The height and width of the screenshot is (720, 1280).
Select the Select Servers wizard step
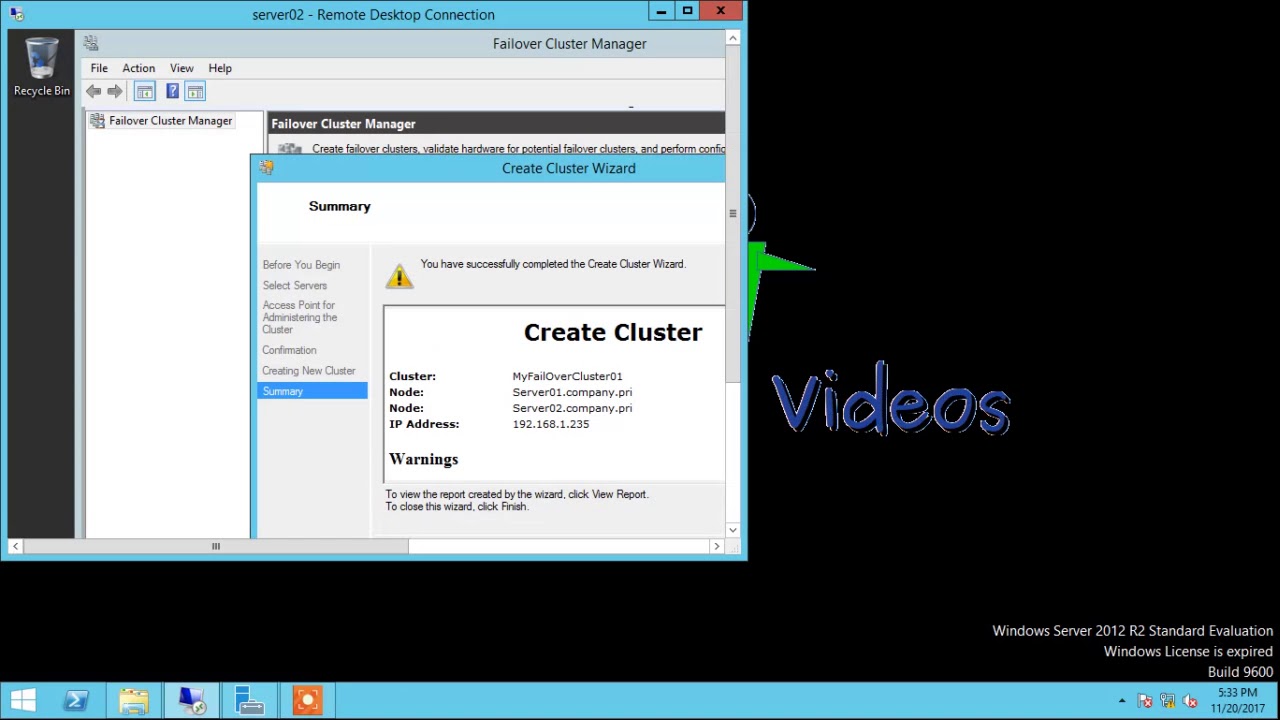[294, 286]
